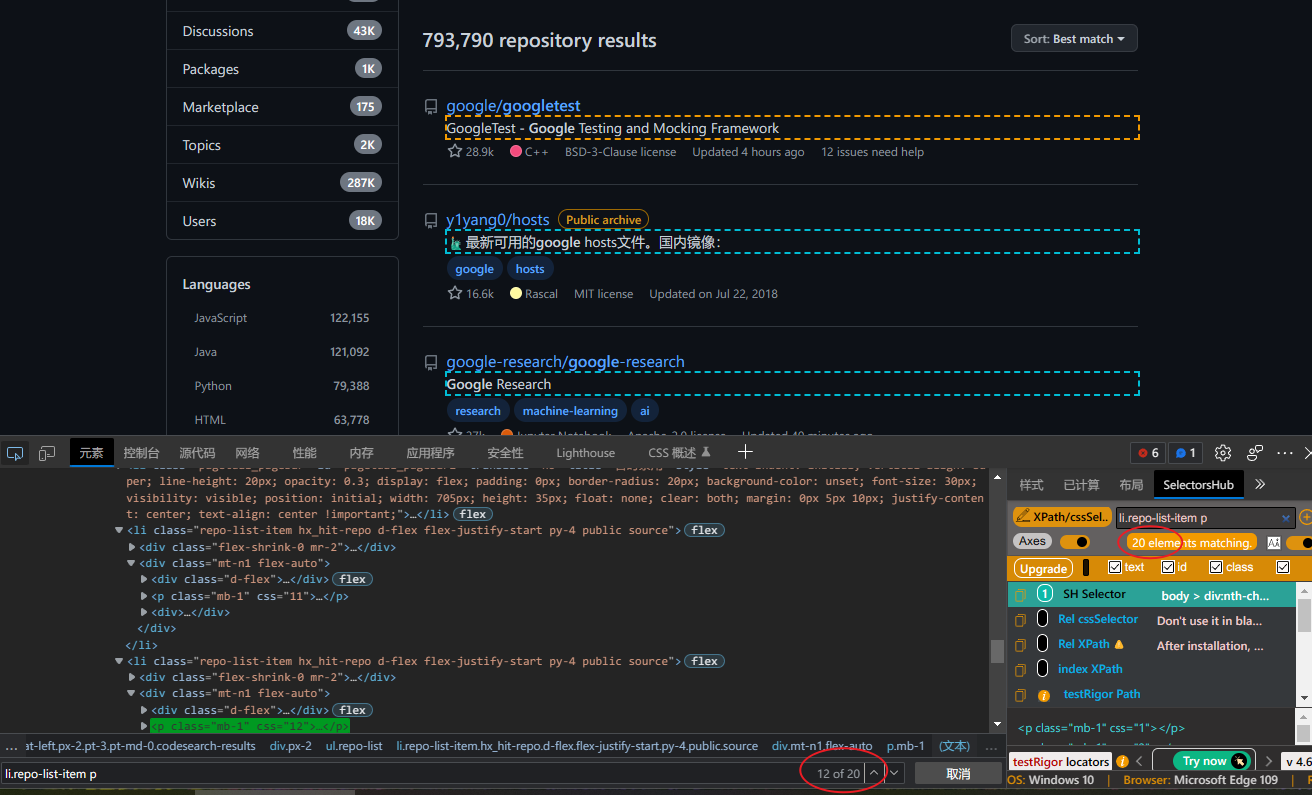Click the Upgrade button
The image size is (1312, 795).
click(x=1043, y=568)
